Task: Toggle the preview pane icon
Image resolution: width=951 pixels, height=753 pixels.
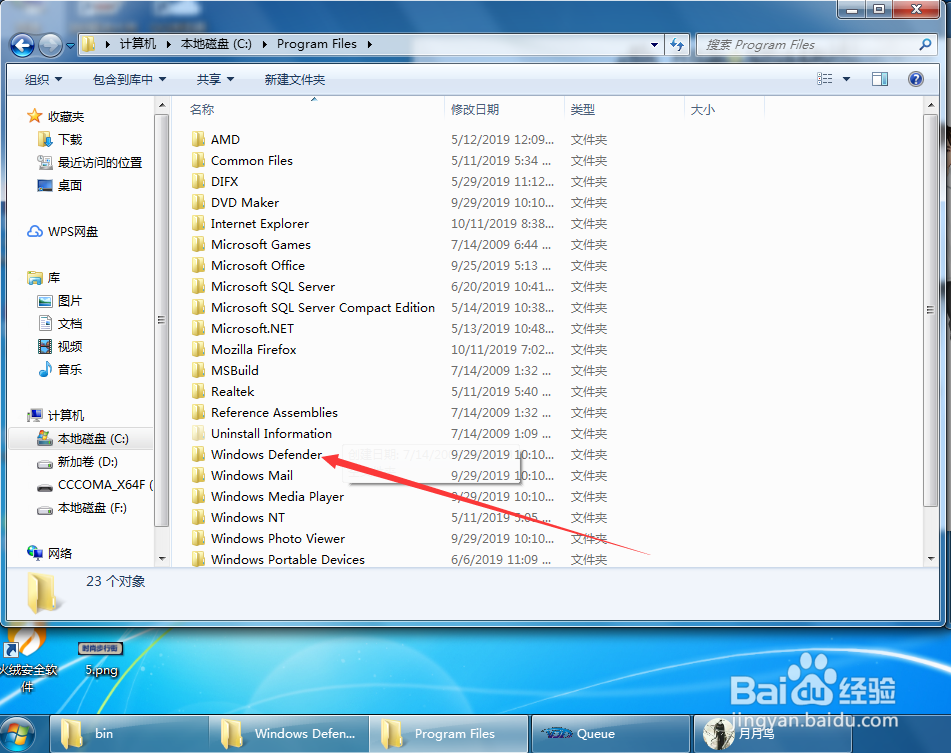Action: click(880, 79)
